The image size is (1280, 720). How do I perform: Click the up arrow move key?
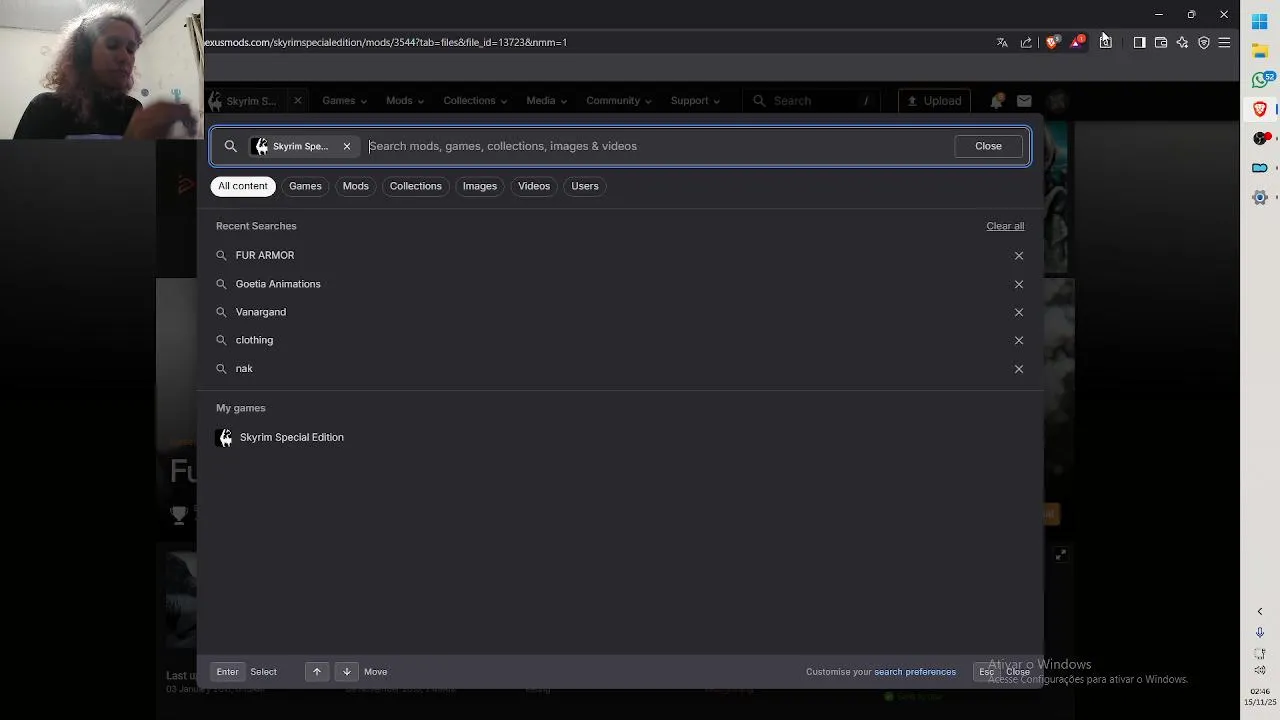point(317,672)
